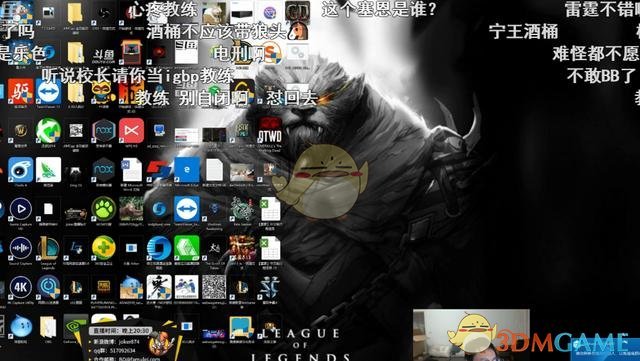
Task: Launch the dark hexagon Nox emulator icon
Action: [104, 169]
